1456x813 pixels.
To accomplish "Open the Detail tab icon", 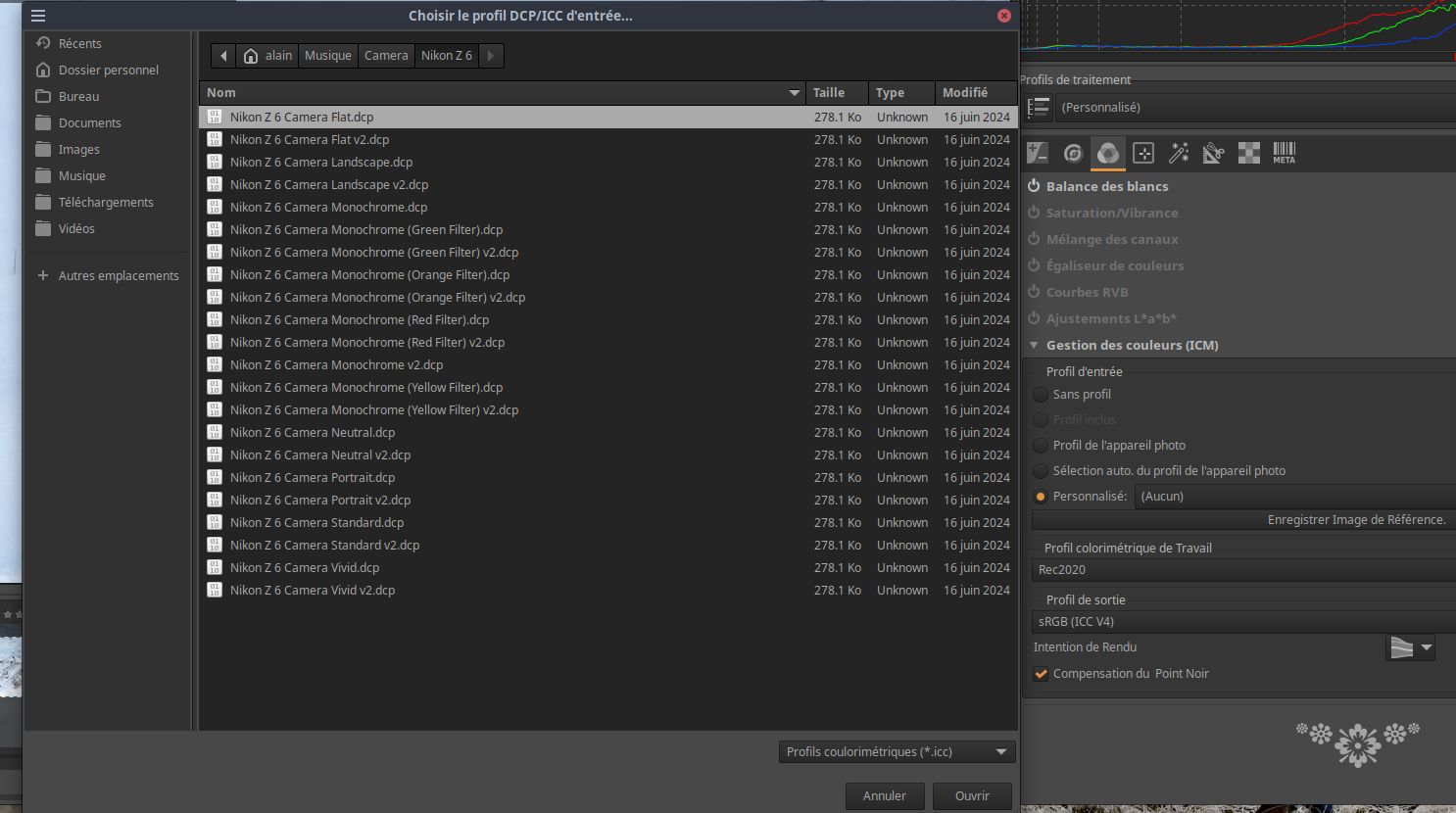I will (x=1073, y=153).
